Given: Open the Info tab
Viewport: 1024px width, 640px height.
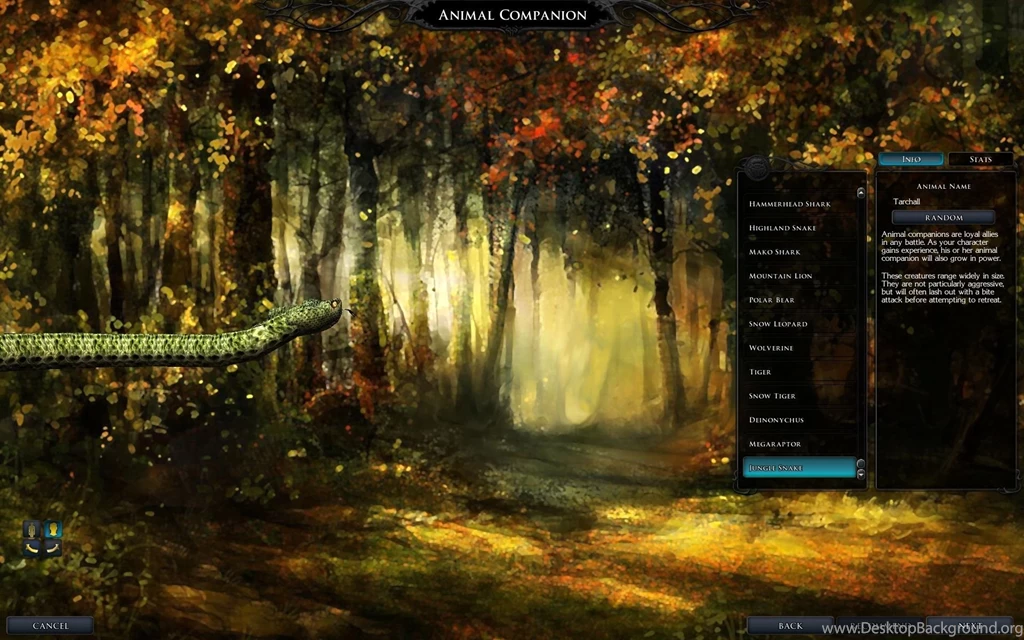Looking at the screenshot, I should coord(911,159).
